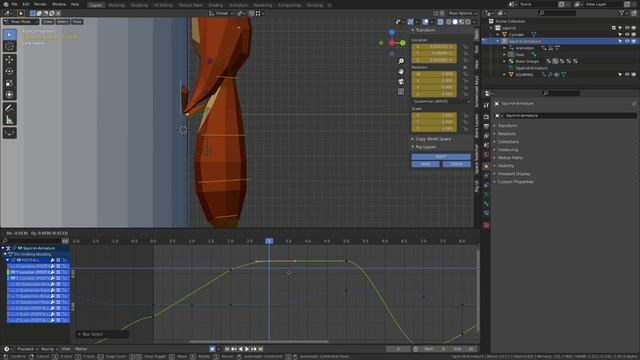This screenshot has width=640, height=360.
Task: Hide Squirrel-Armature in outliner viewport
Action: pyautogui.click(x=627, y=41)
